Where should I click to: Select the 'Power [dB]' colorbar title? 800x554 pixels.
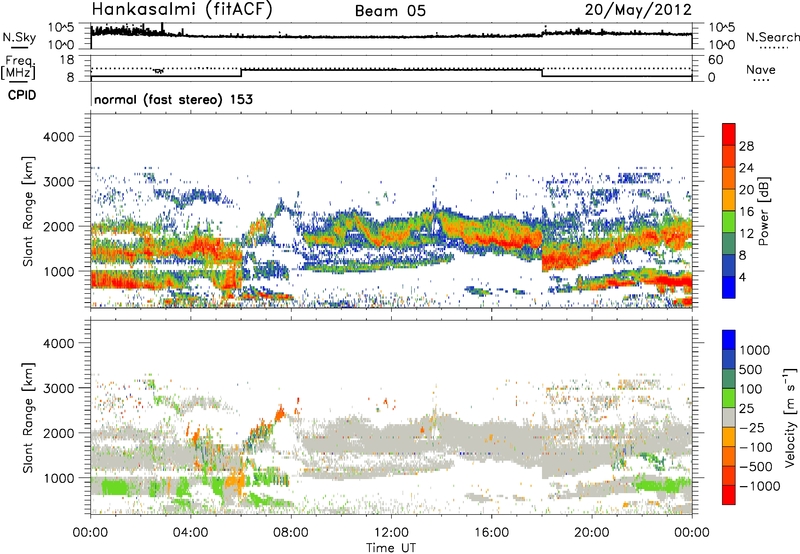pos(763,211)
